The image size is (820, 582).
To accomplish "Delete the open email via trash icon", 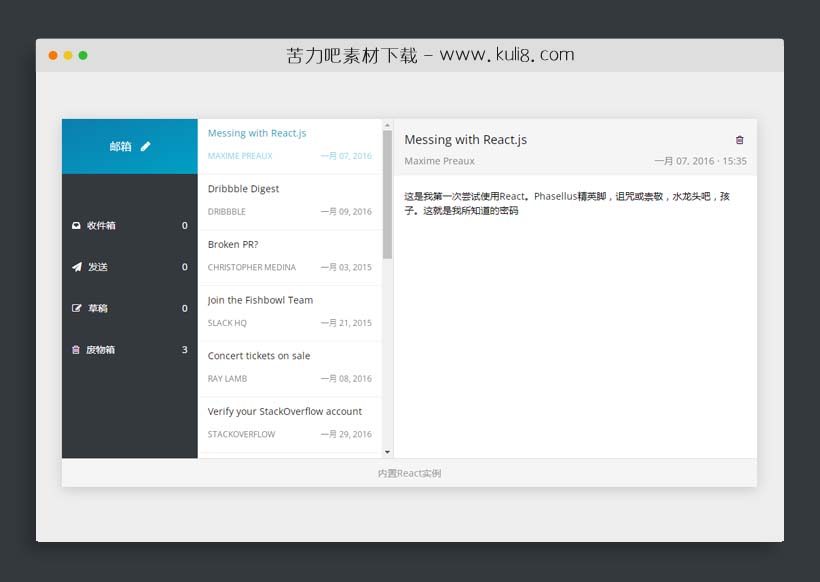I will point(738,140).
